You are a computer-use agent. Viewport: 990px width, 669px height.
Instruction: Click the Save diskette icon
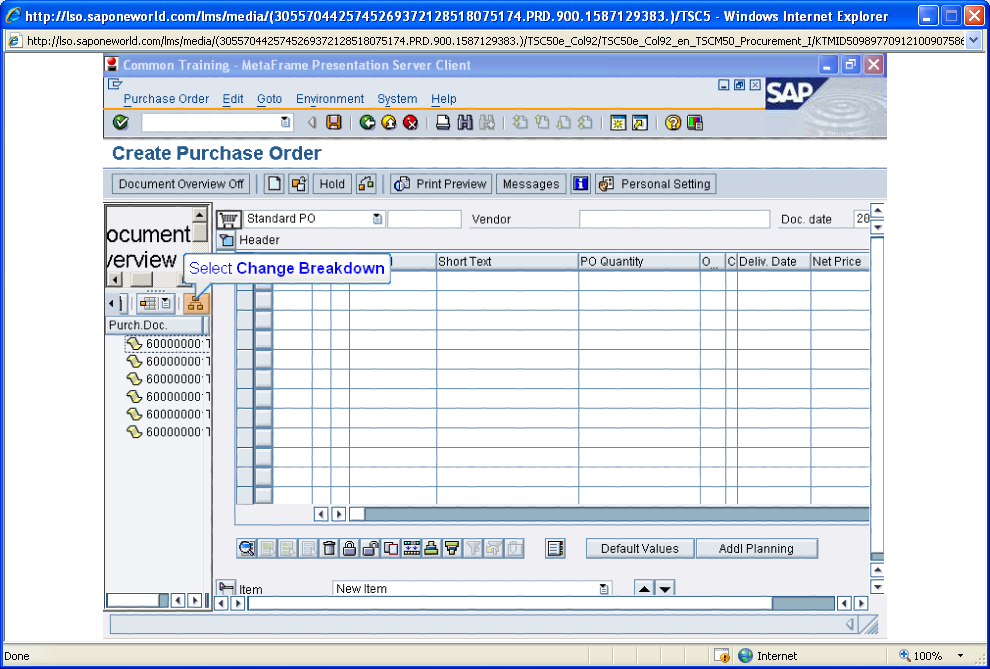(x=333, y=122)
